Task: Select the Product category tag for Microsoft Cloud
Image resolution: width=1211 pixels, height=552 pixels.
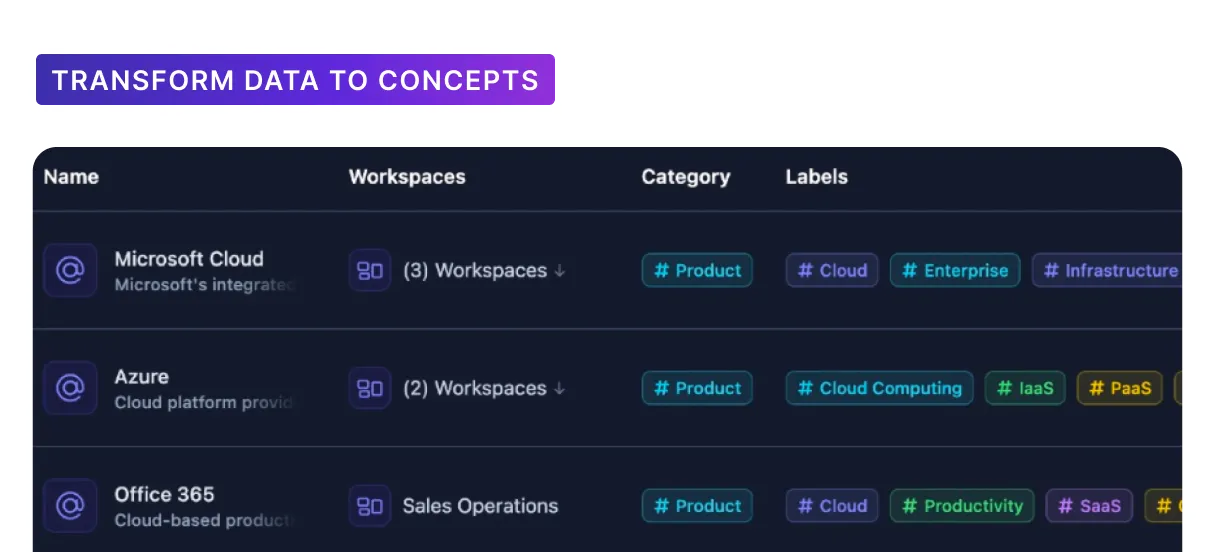Action: pyautogui.click(x=697, y=270)
